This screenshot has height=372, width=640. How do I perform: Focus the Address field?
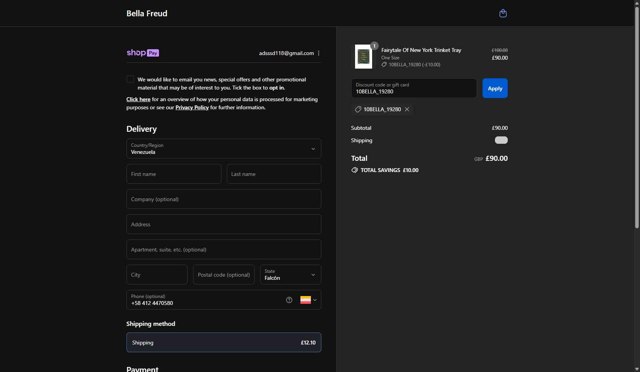[x=224, y=225]
